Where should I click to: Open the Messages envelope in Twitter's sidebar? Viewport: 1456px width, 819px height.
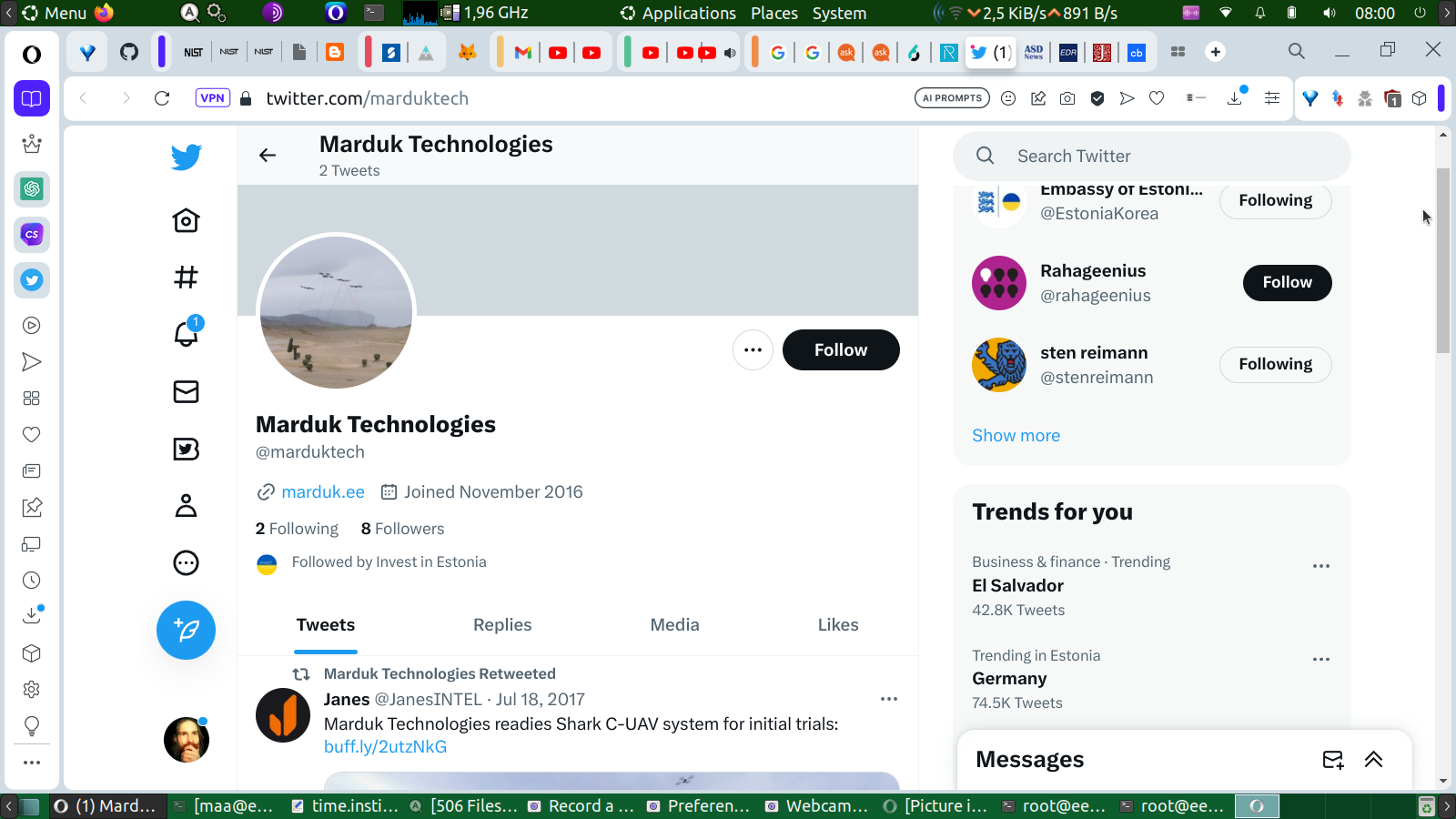coord(186,391)
